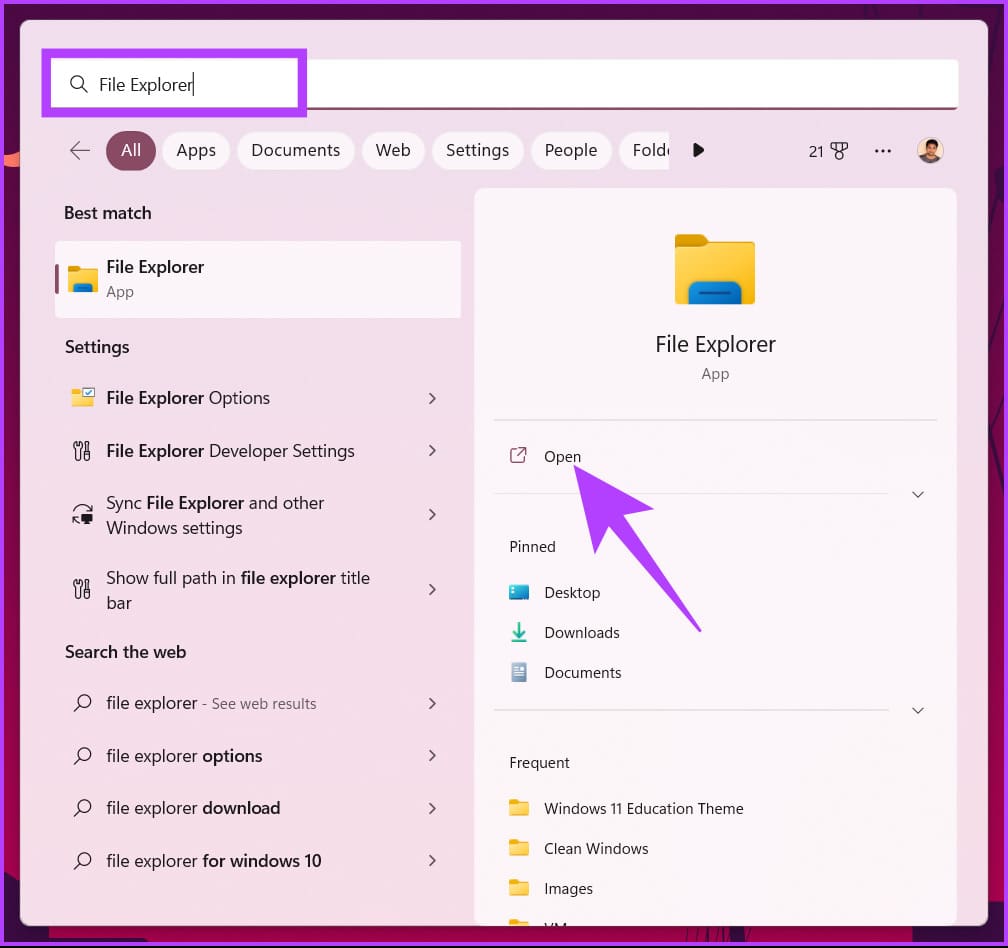
Task: Expand file explorer download web chevron
Action: click(432, 809)
